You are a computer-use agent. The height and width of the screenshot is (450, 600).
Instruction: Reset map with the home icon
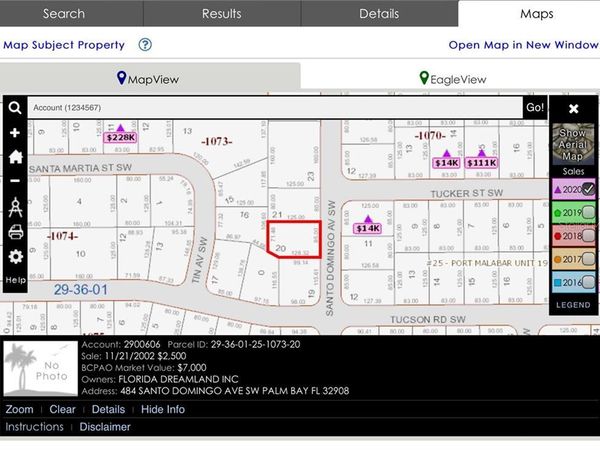(x=15, y=157)
